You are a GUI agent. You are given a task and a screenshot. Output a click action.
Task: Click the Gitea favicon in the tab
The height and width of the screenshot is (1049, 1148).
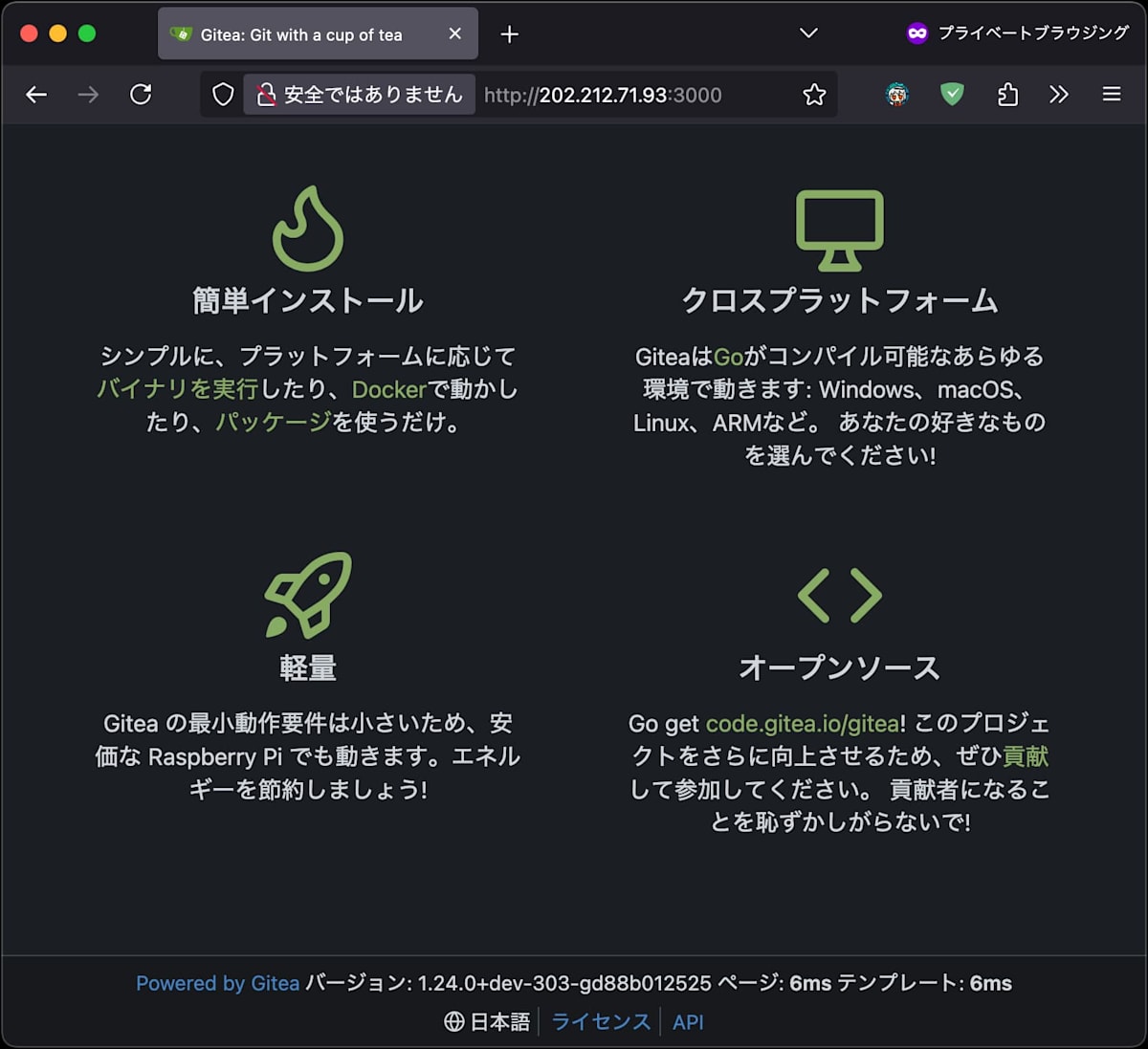tap(181, 34)
